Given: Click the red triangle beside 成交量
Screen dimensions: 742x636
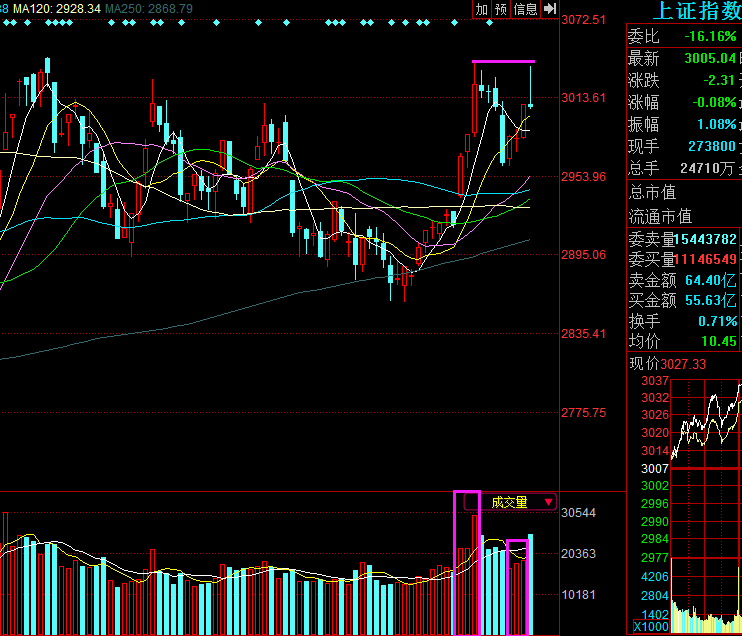Looking at the screenshot, I should point(549,502).
